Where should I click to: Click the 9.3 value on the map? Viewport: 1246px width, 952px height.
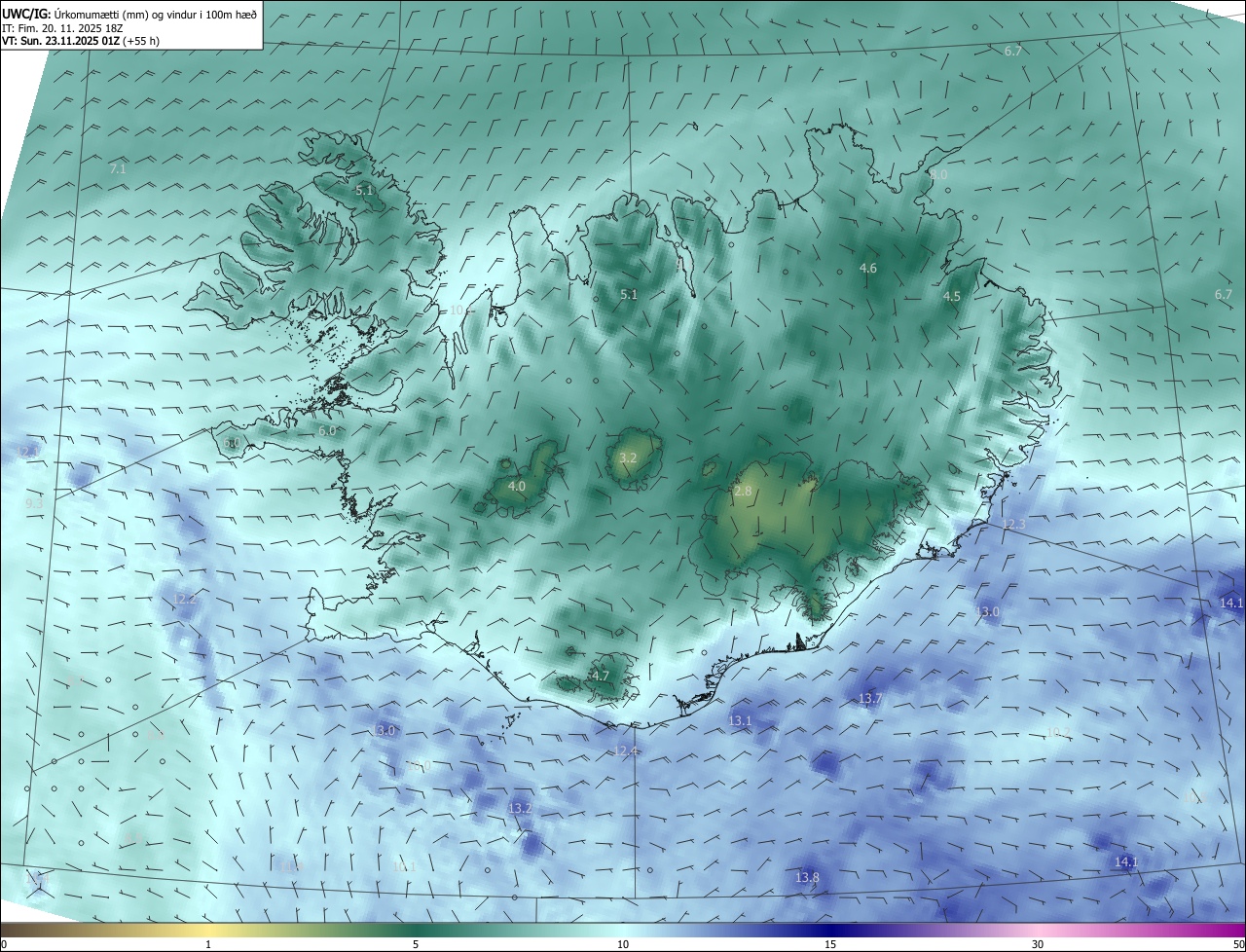(x=34, y=503)
